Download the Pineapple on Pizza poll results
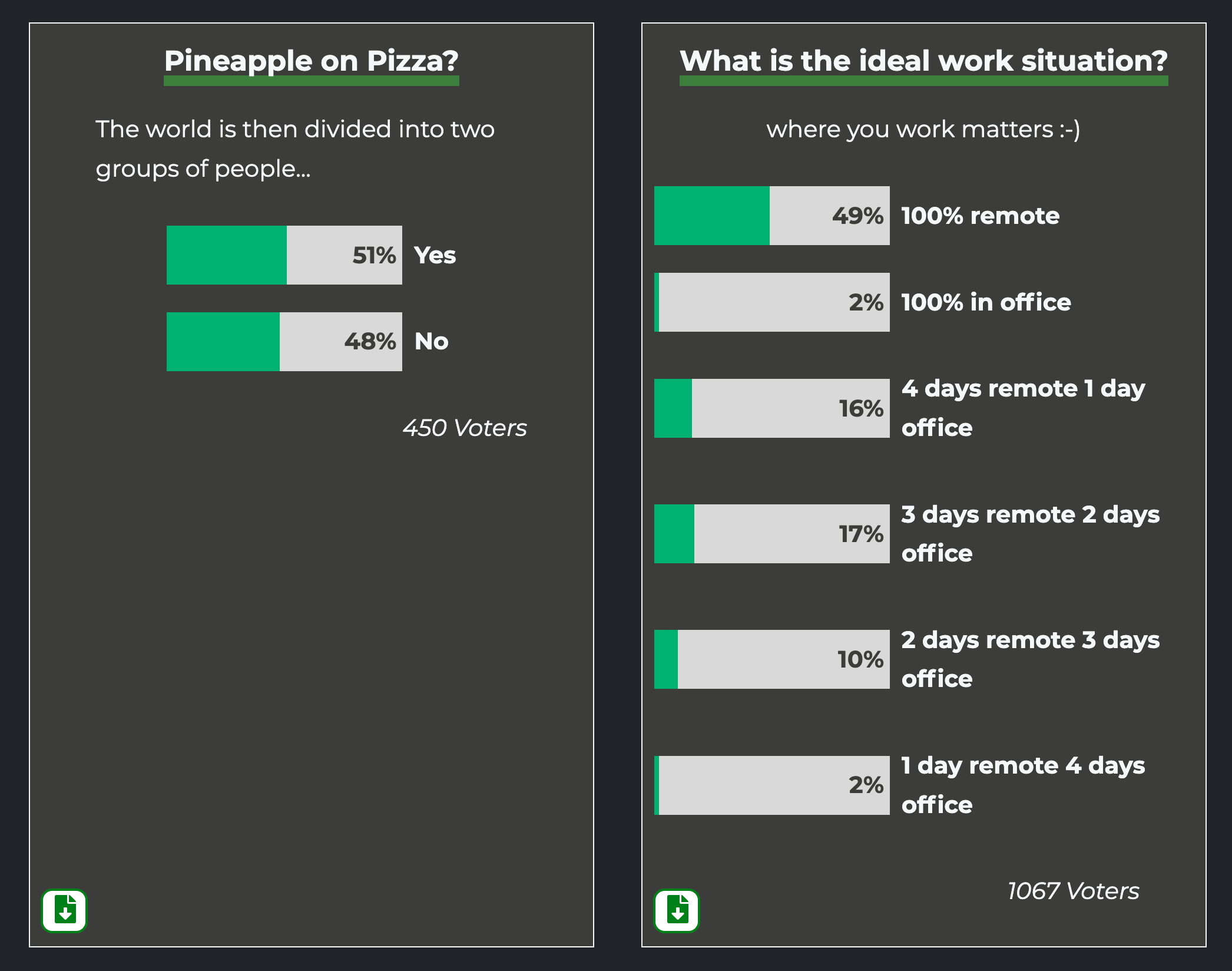The image size is (1232, 971). click(64, 910)
